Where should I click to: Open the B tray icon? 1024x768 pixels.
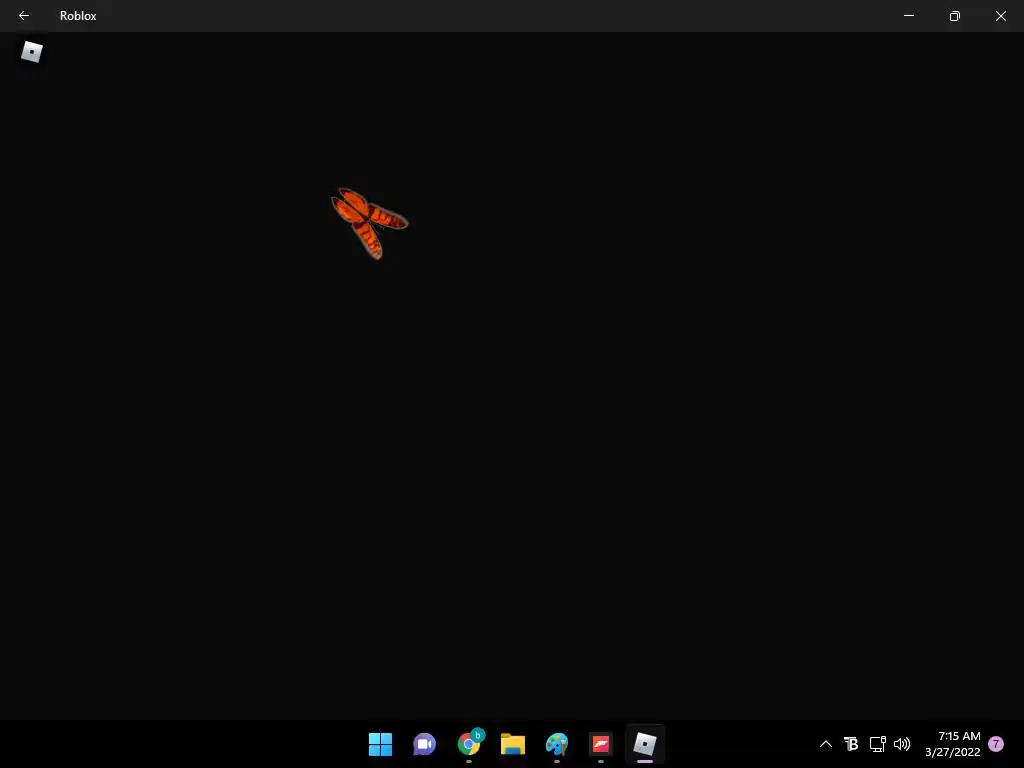coord(851,744)
